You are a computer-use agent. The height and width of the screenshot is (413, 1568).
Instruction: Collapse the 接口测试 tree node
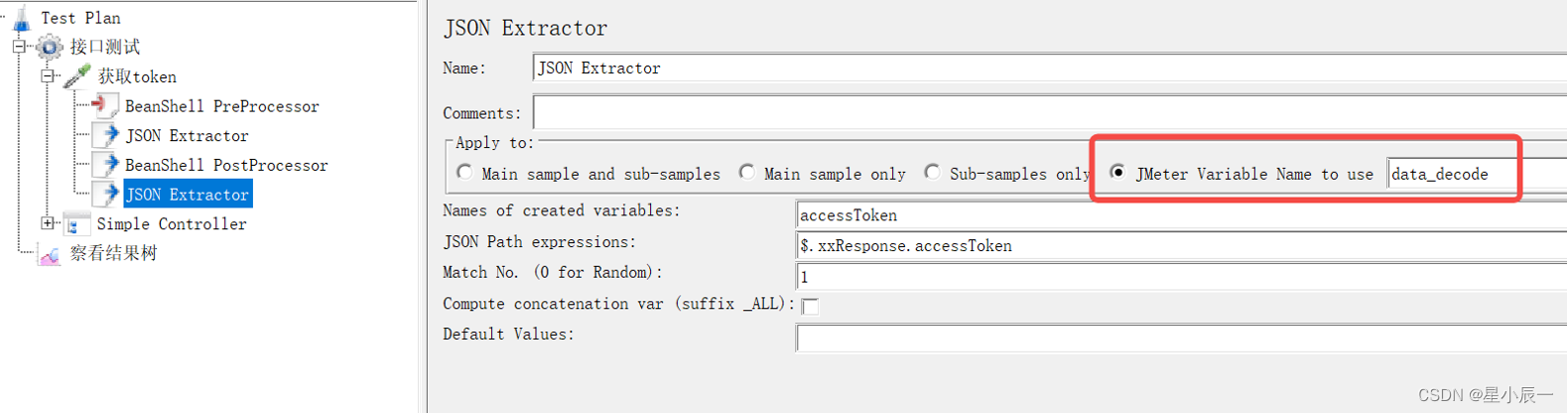[19, 47]
